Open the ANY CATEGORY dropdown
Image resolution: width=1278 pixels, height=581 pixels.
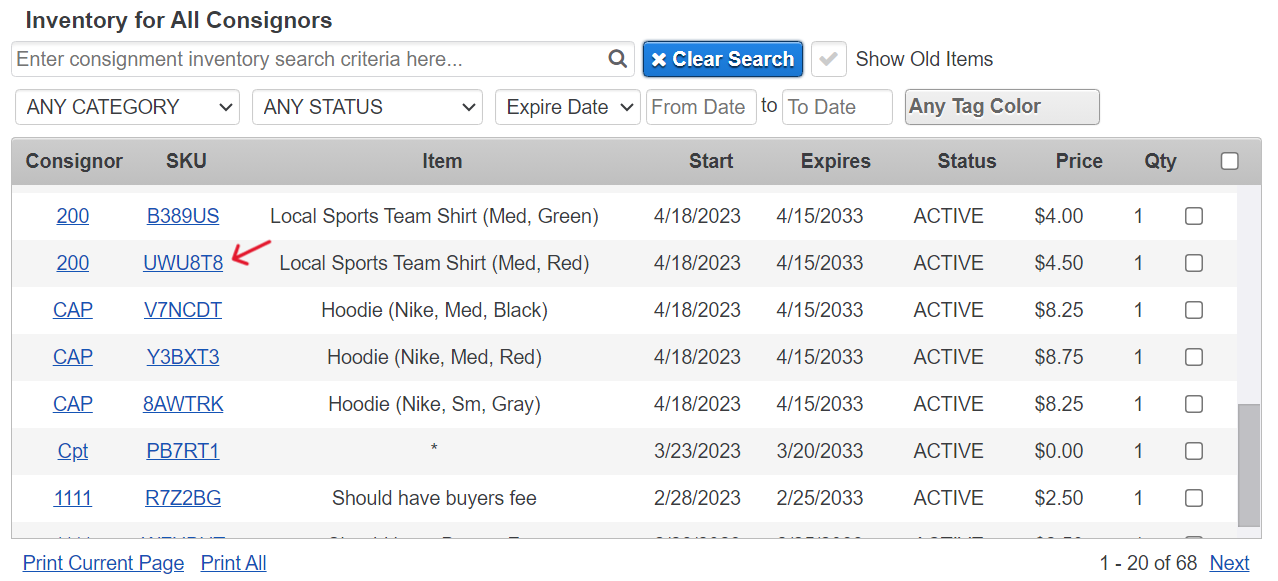[127, 107]
